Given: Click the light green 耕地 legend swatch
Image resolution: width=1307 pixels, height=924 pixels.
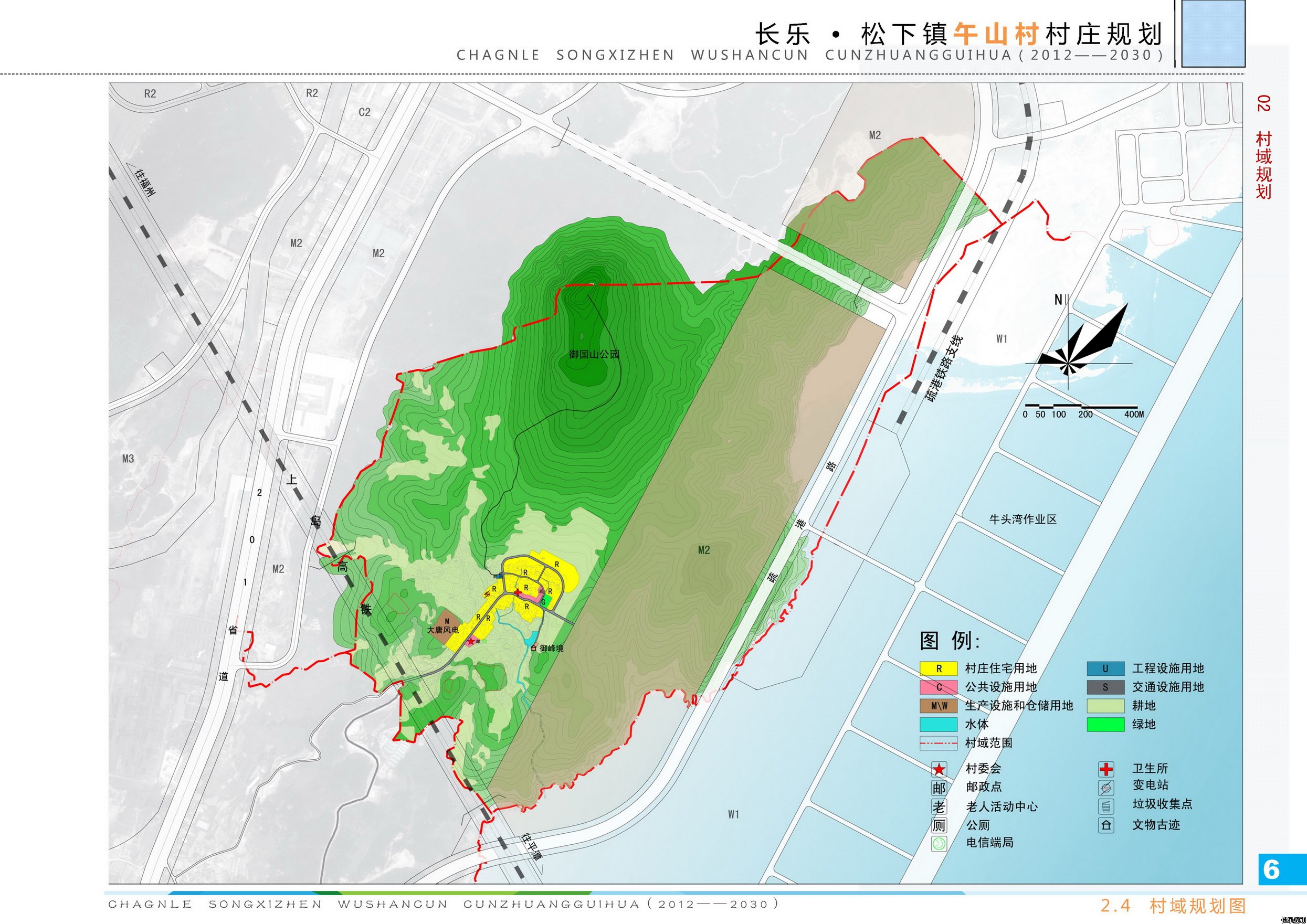Looking at the screenshot, I should [1105, 706].
